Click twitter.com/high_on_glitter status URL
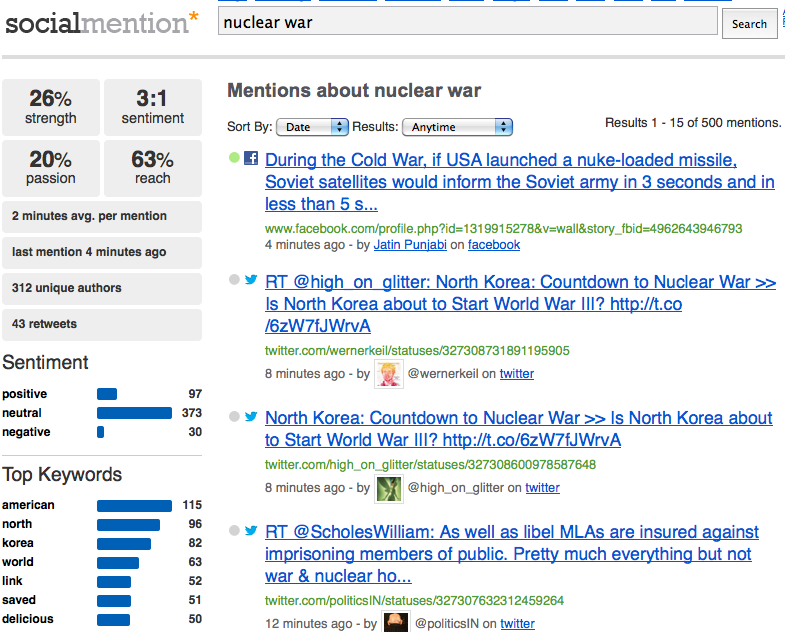This screenshot has width=785, height=632. pyautogui.click(x=430, y=465)
